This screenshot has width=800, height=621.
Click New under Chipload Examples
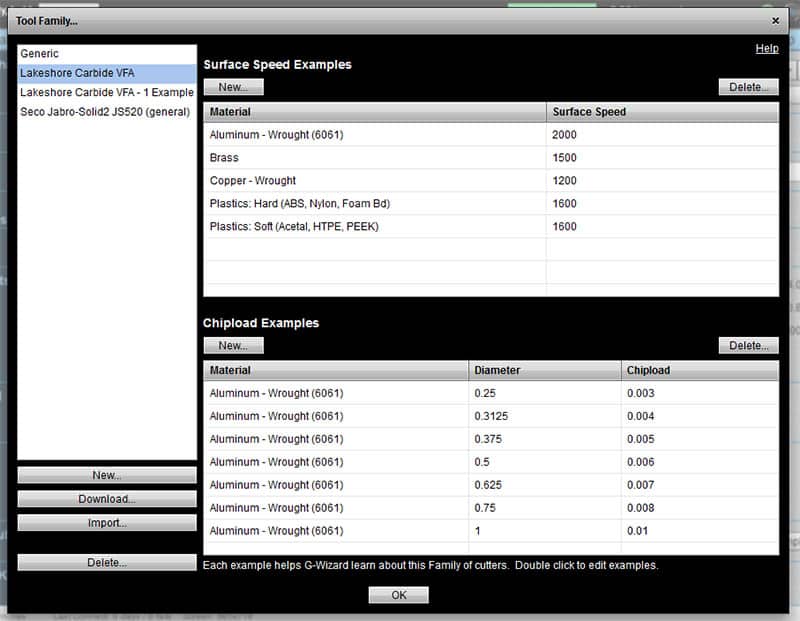point(233,343)
